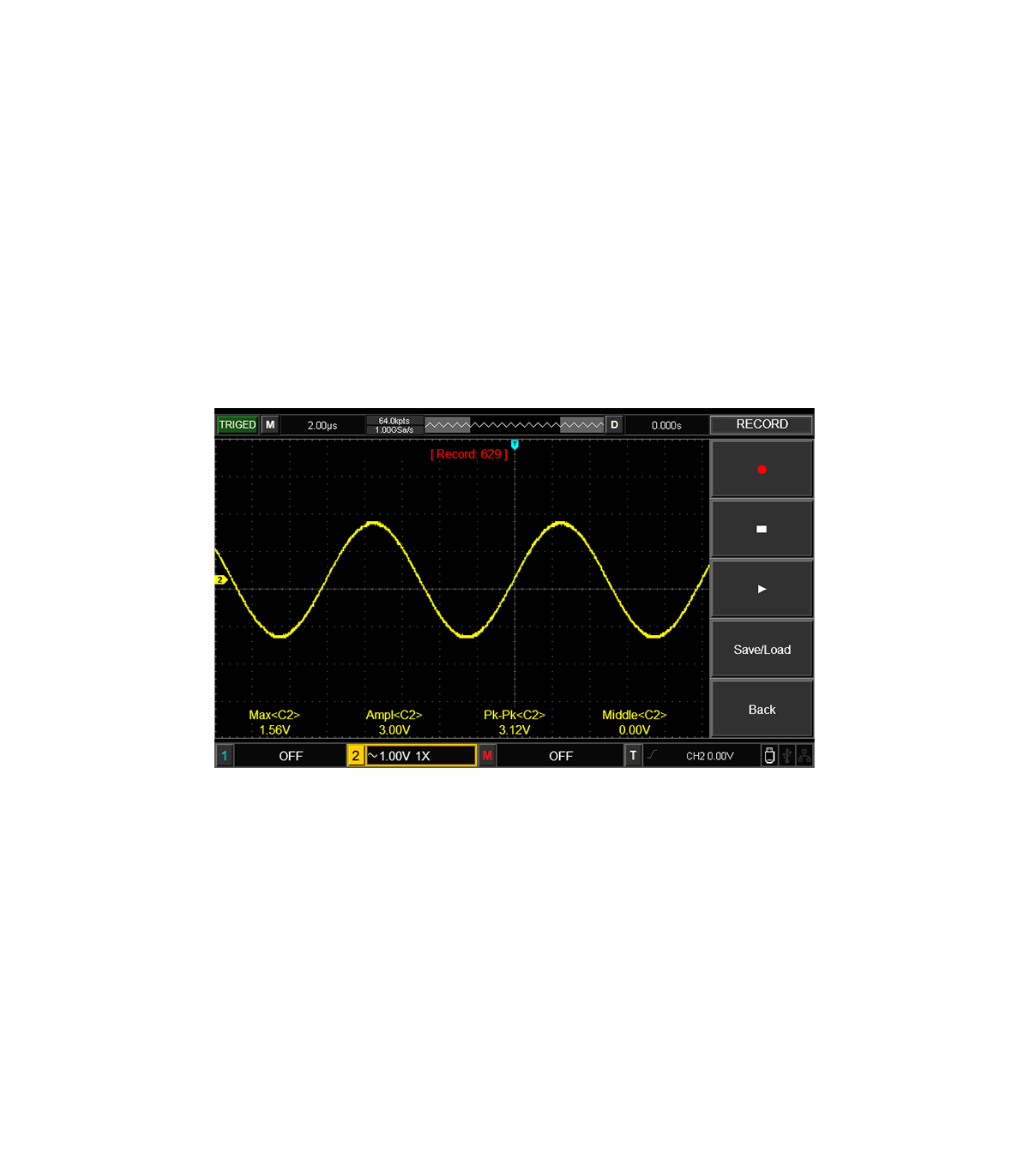Image resolution: width=1029 pixels, height=1176 pixels.
Task: Click the channel 1 indicator icon
Action: click(x=225, y=755)
